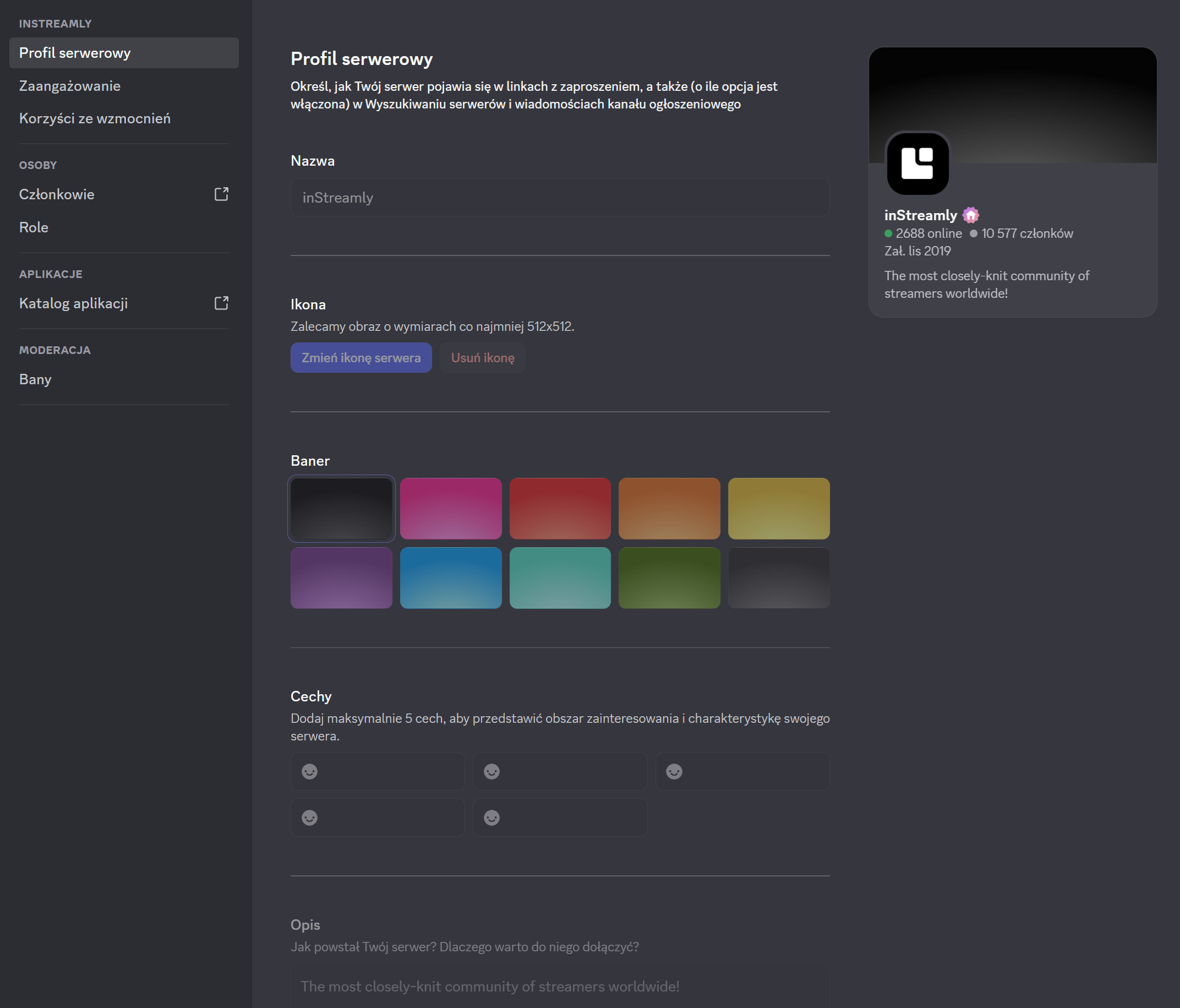
Task: Open Bany moderation page
Action: [x=124, y=379]
